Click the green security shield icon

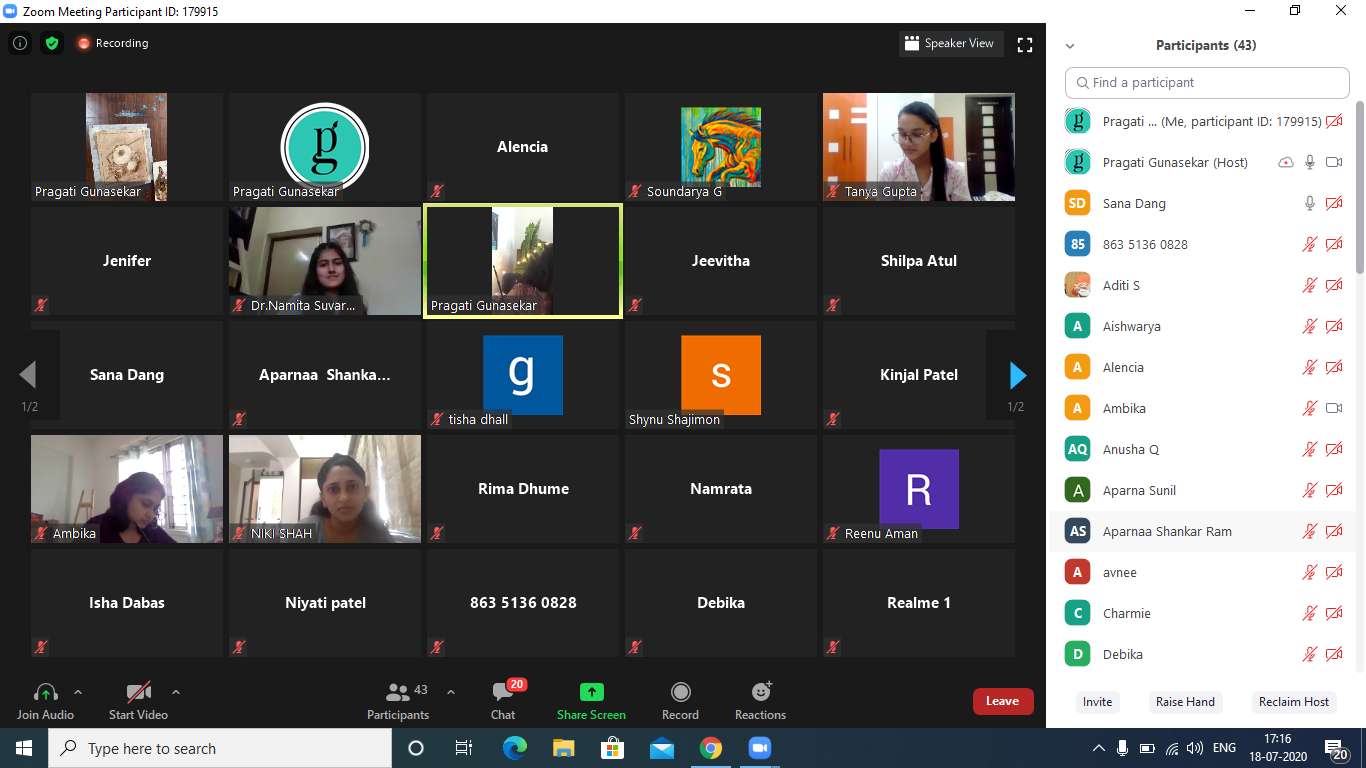52,43
